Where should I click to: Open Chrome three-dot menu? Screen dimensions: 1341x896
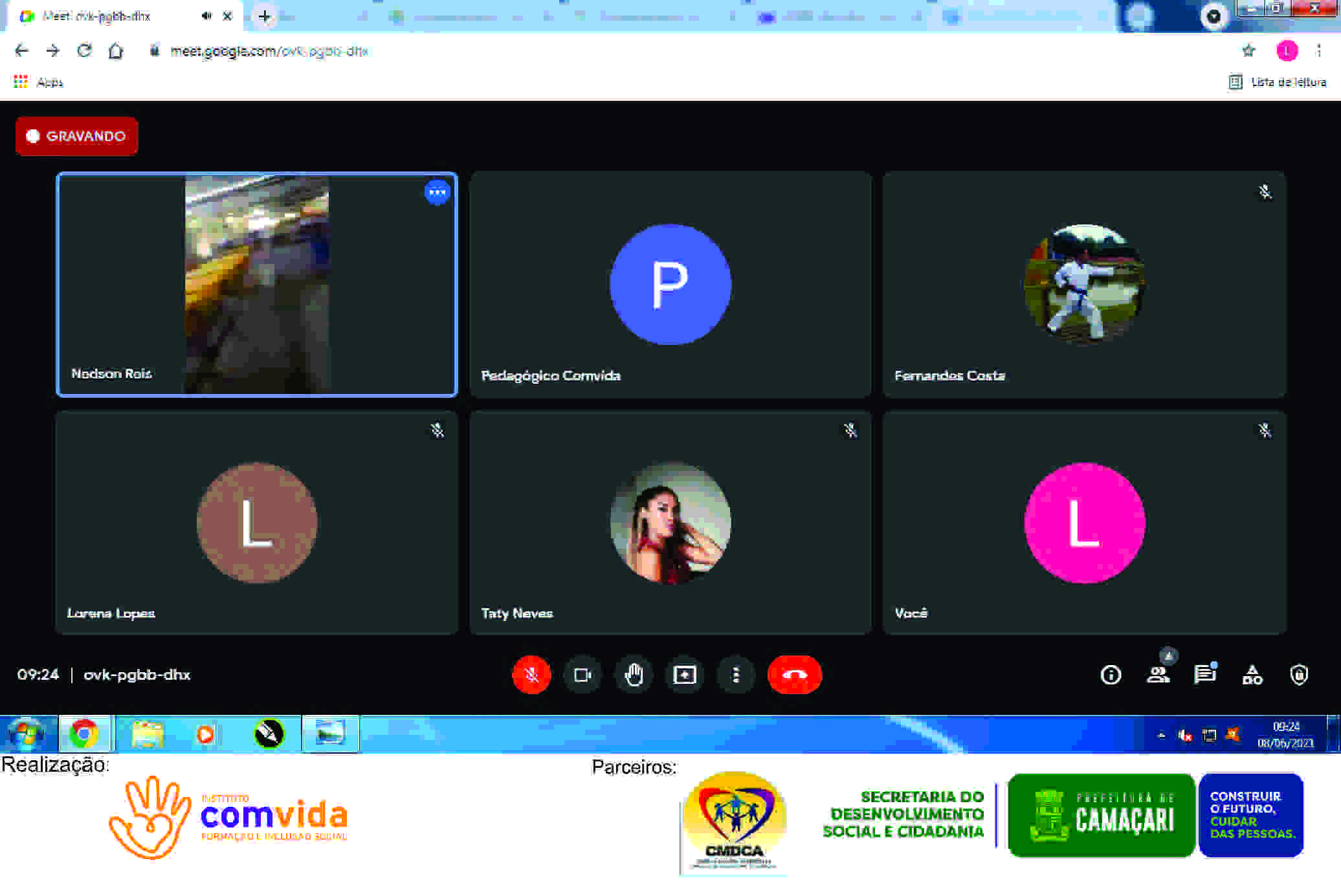[x=1319, y=50]
